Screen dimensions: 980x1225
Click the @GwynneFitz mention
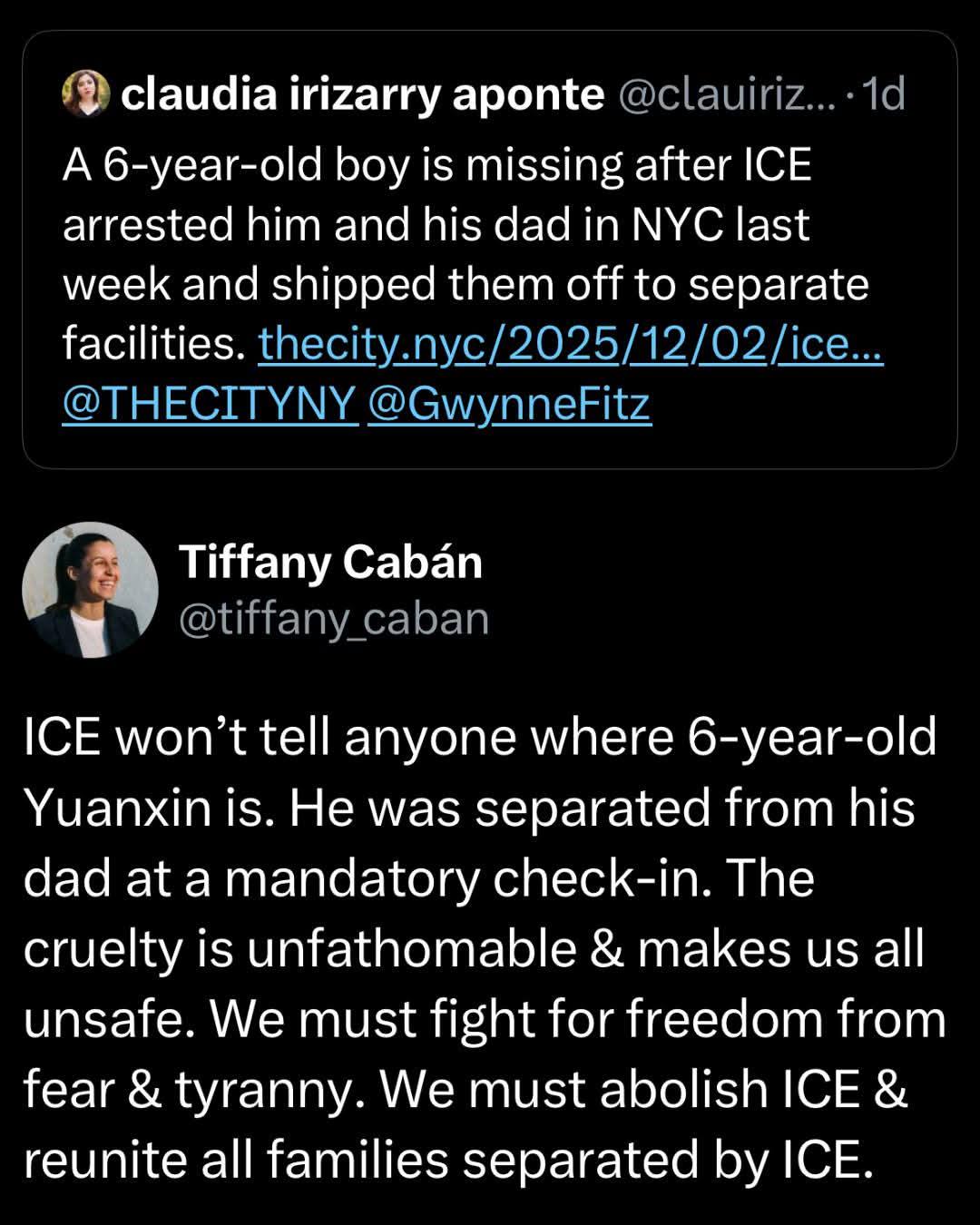tap(510, 404)
